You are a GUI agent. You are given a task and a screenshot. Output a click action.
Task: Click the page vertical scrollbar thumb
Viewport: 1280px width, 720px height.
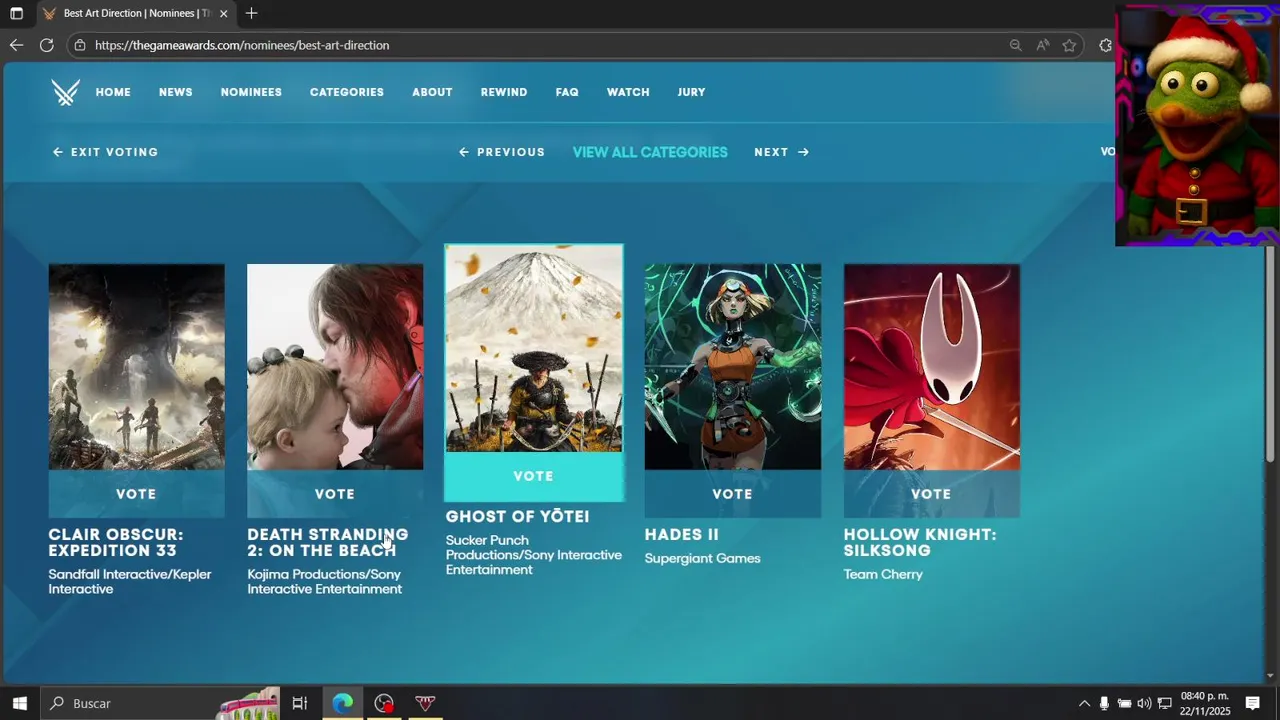click(x=1270, y=353)
